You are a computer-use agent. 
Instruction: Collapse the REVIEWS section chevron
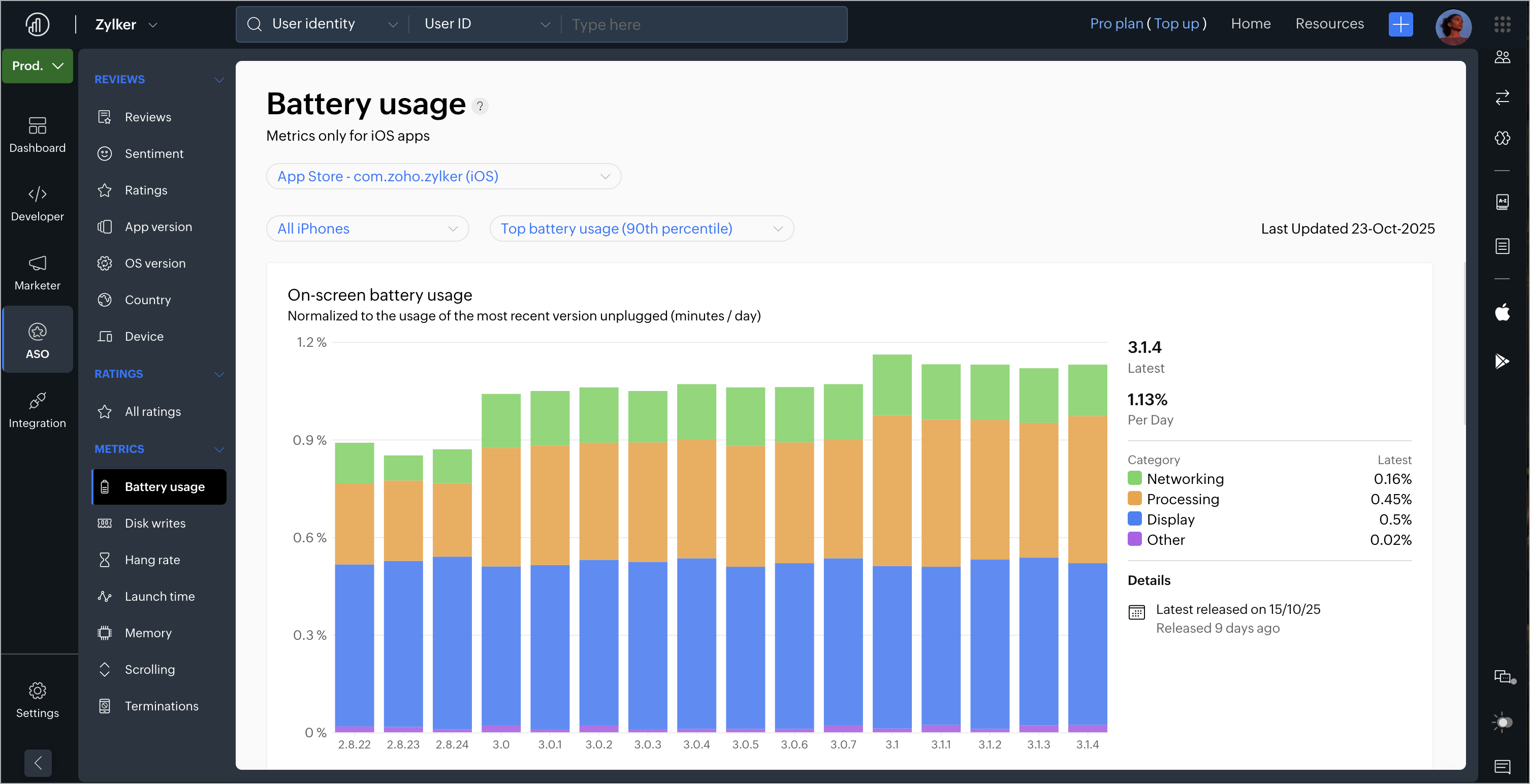tap(219, 80)
